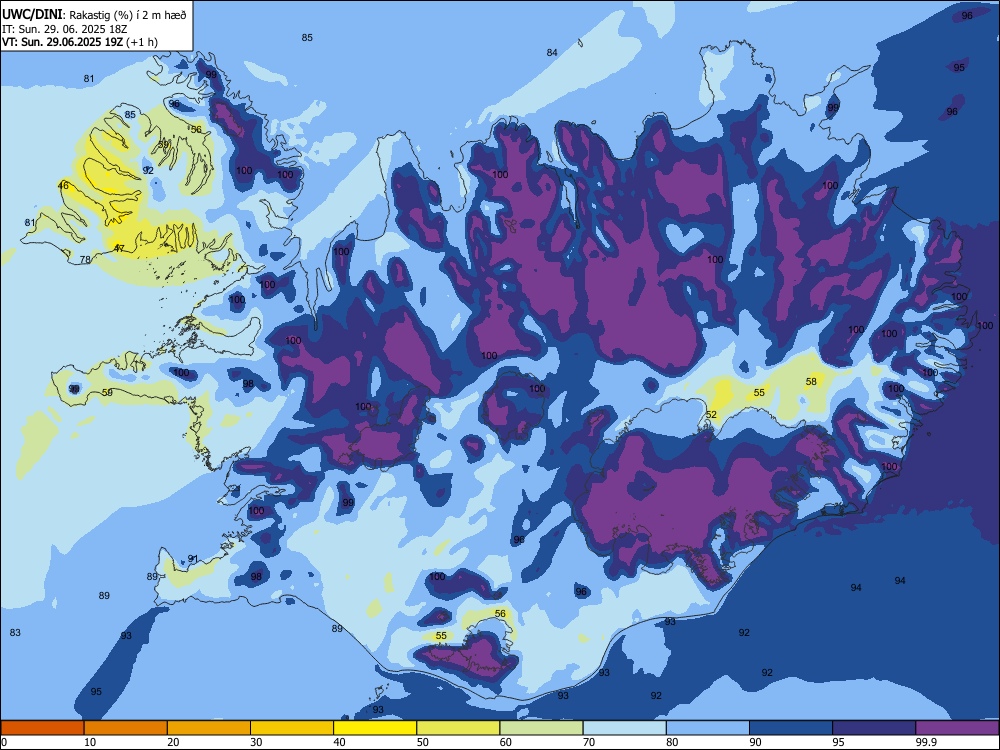Click the IT initial time line 18Z

[x=64, y=29]
